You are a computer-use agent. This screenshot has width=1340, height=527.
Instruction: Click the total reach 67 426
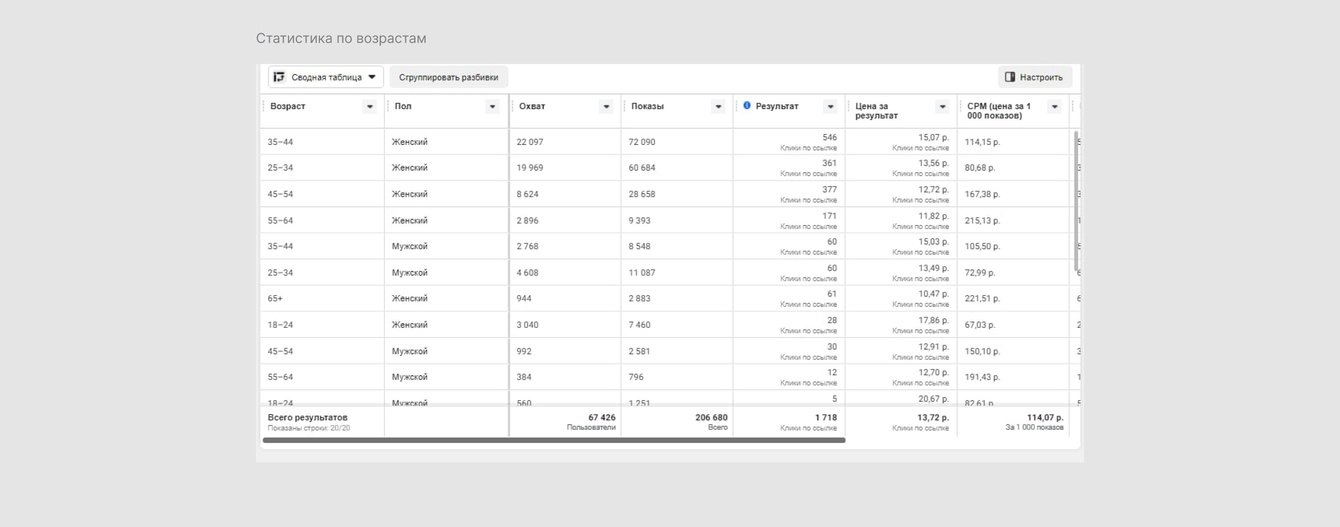(x=602, y=417)
